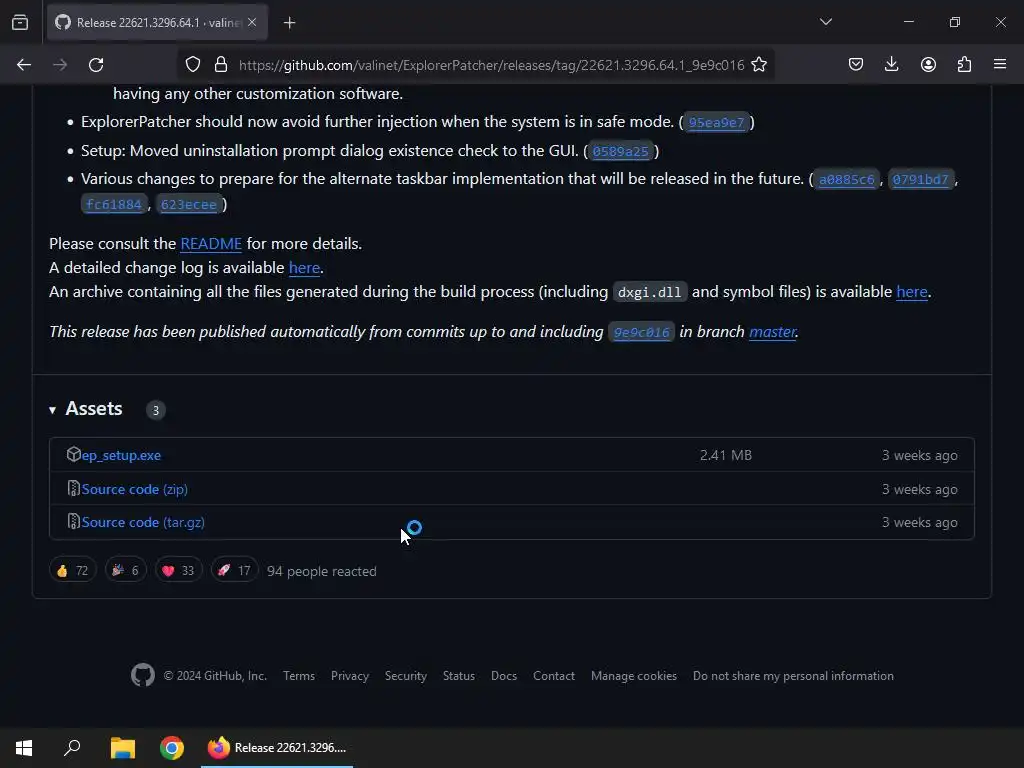Open commit 95ea9e7 link
The width and height of the screenshot is (1024, 768).
click(x=716, y=122)
